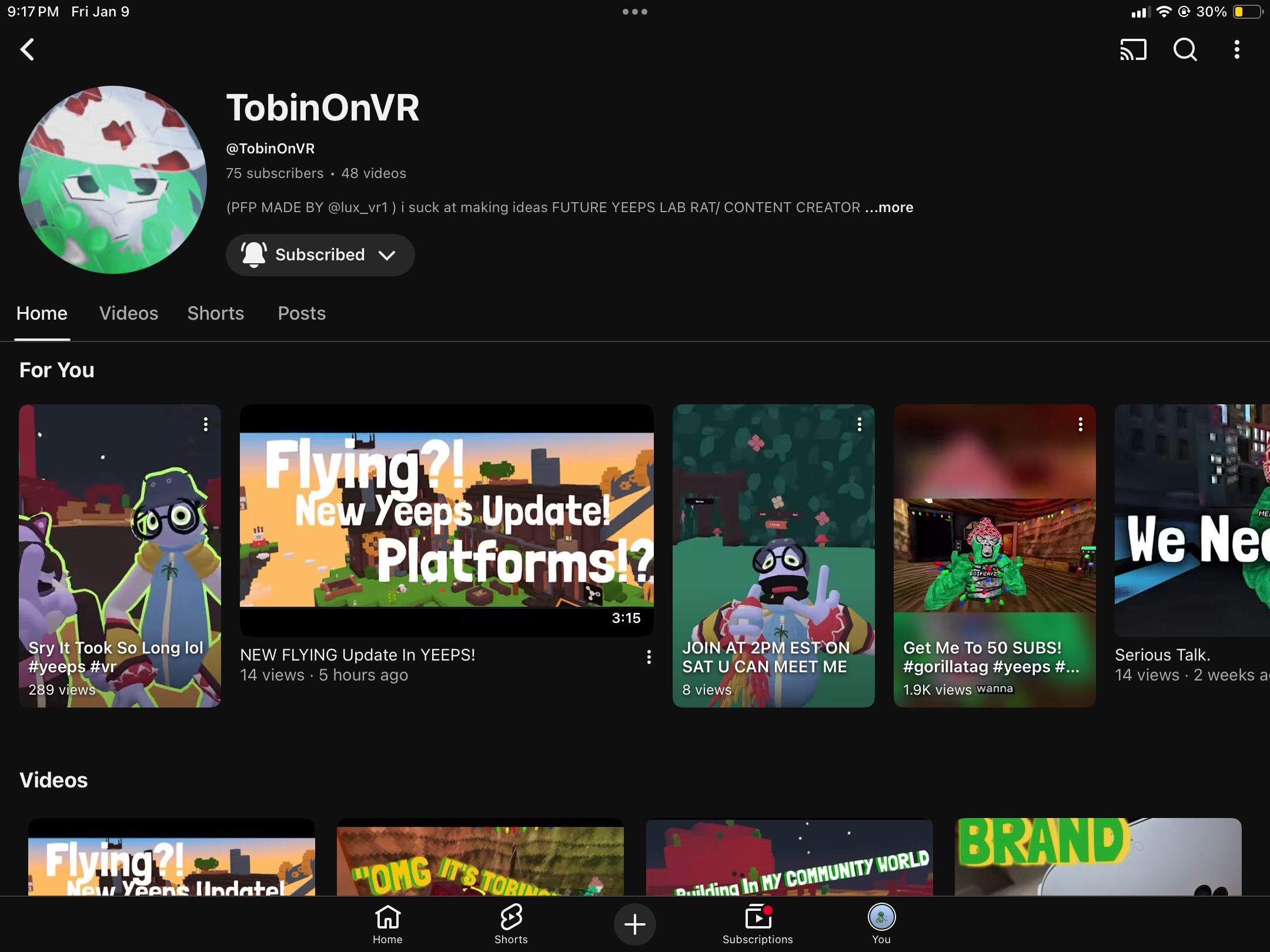Open the 'OMG IT'S TOBIN' video thumbnail
This screenshot has width=1270, height=952.
(480, 857)
